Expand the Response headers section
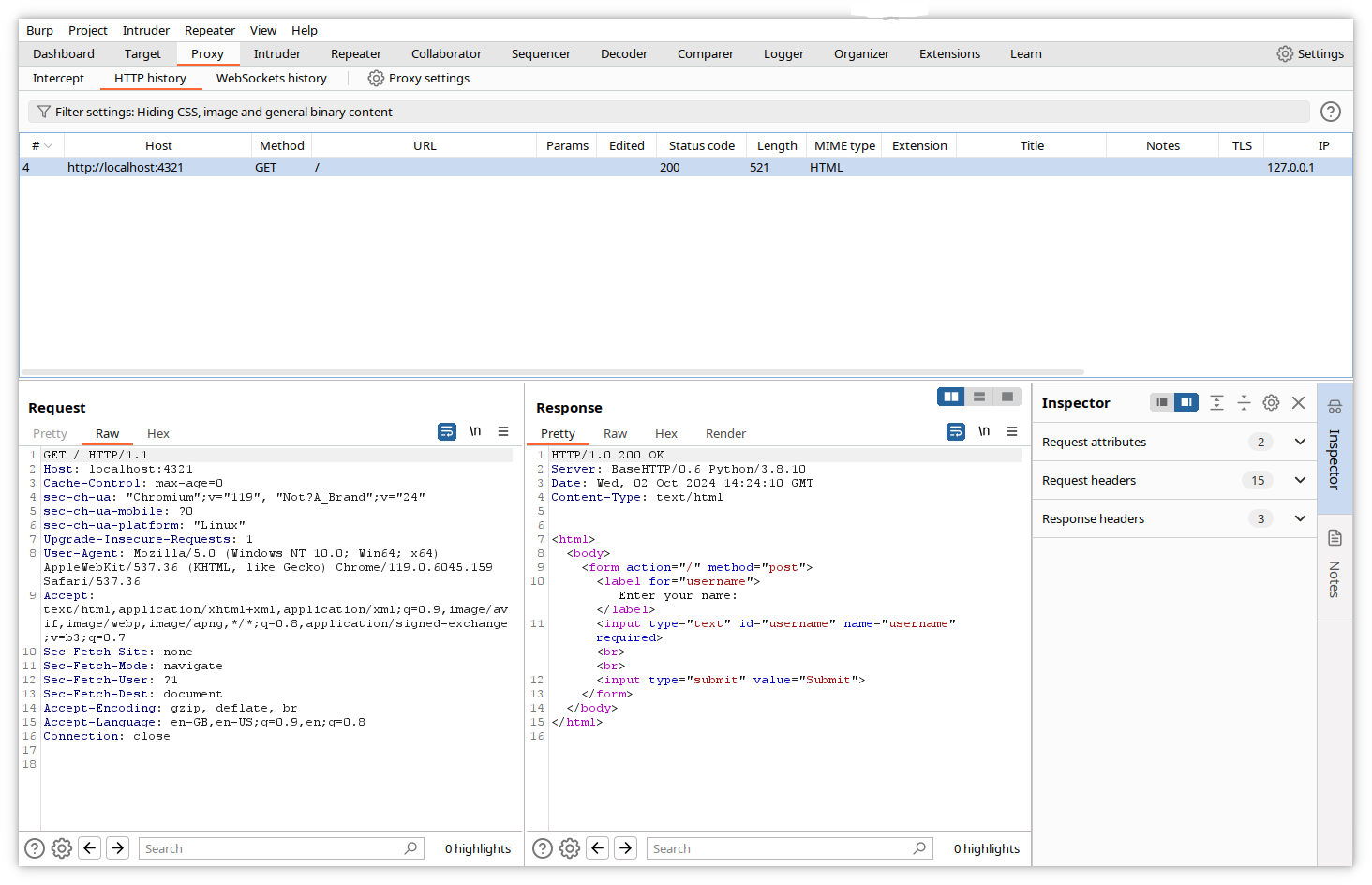Screen dimensions: 1372x885 [1300, 519]
